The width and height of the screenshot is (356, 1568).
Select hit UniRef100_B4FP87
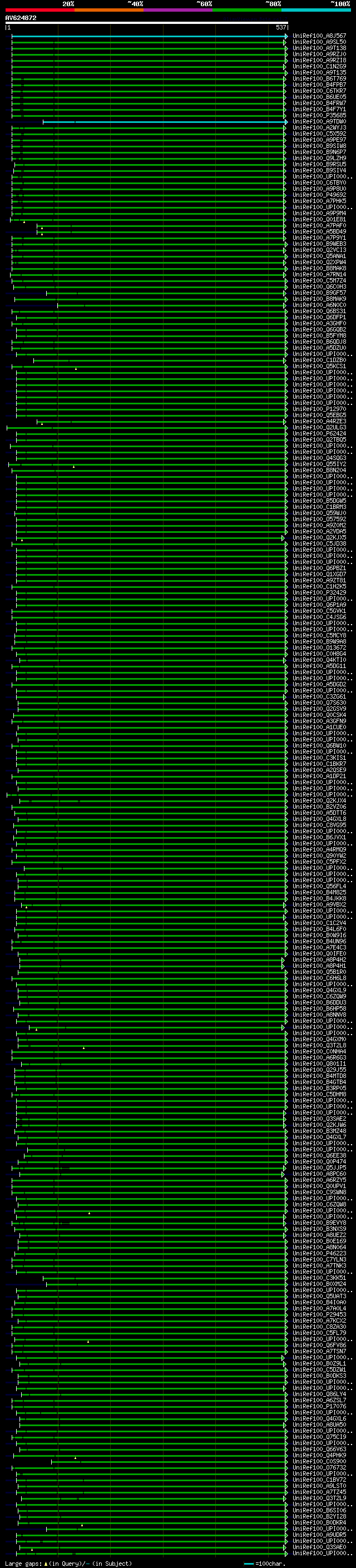[319, 85]
